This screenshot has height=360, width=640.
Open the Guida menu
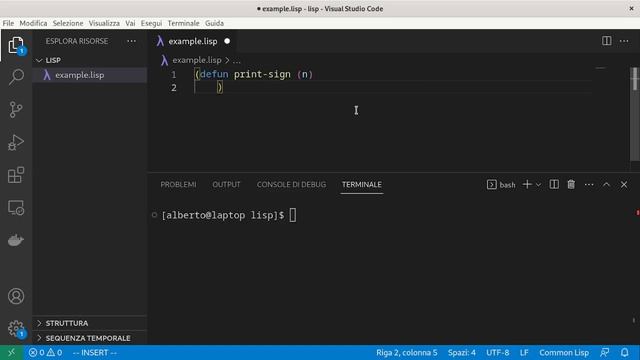tap(214, 23)
